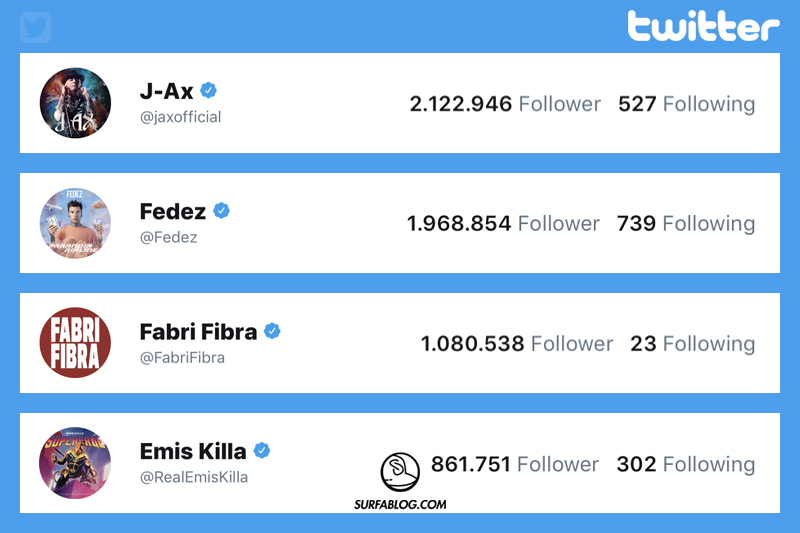Click Fedez's blue verified checkmark
800x533 pixels.
[222, 211]
